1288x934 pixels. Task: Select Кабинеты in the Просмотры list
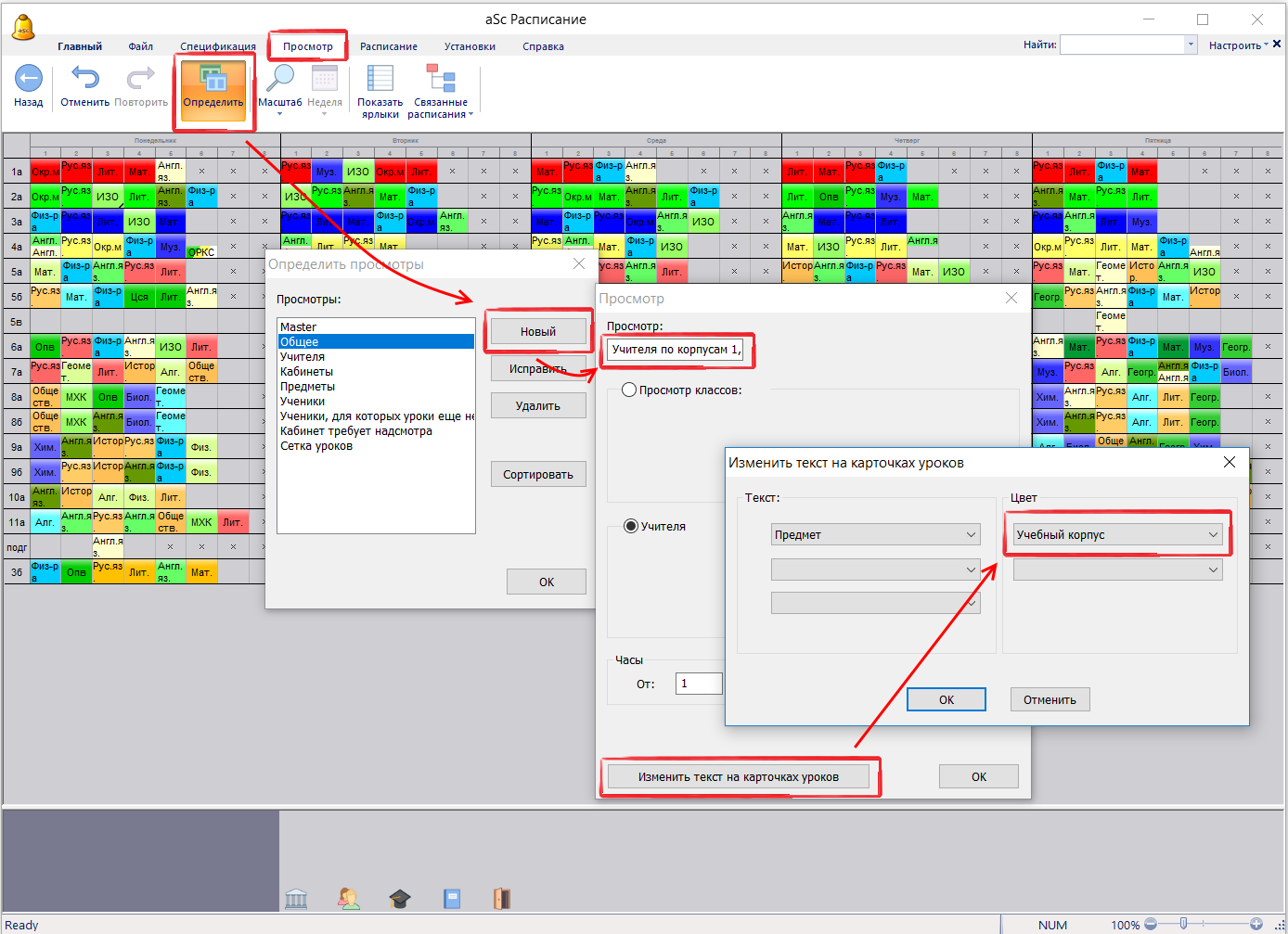[x=306, y=372]
